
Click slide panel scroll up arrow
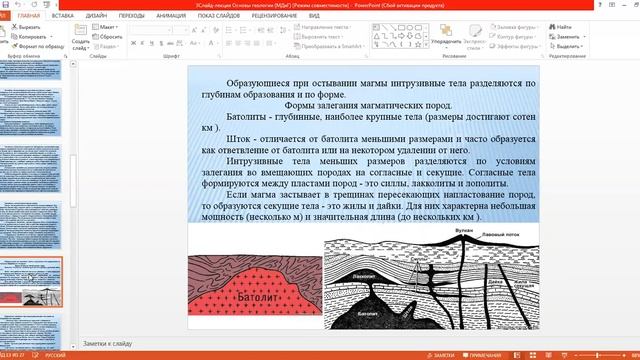(73, 64)
